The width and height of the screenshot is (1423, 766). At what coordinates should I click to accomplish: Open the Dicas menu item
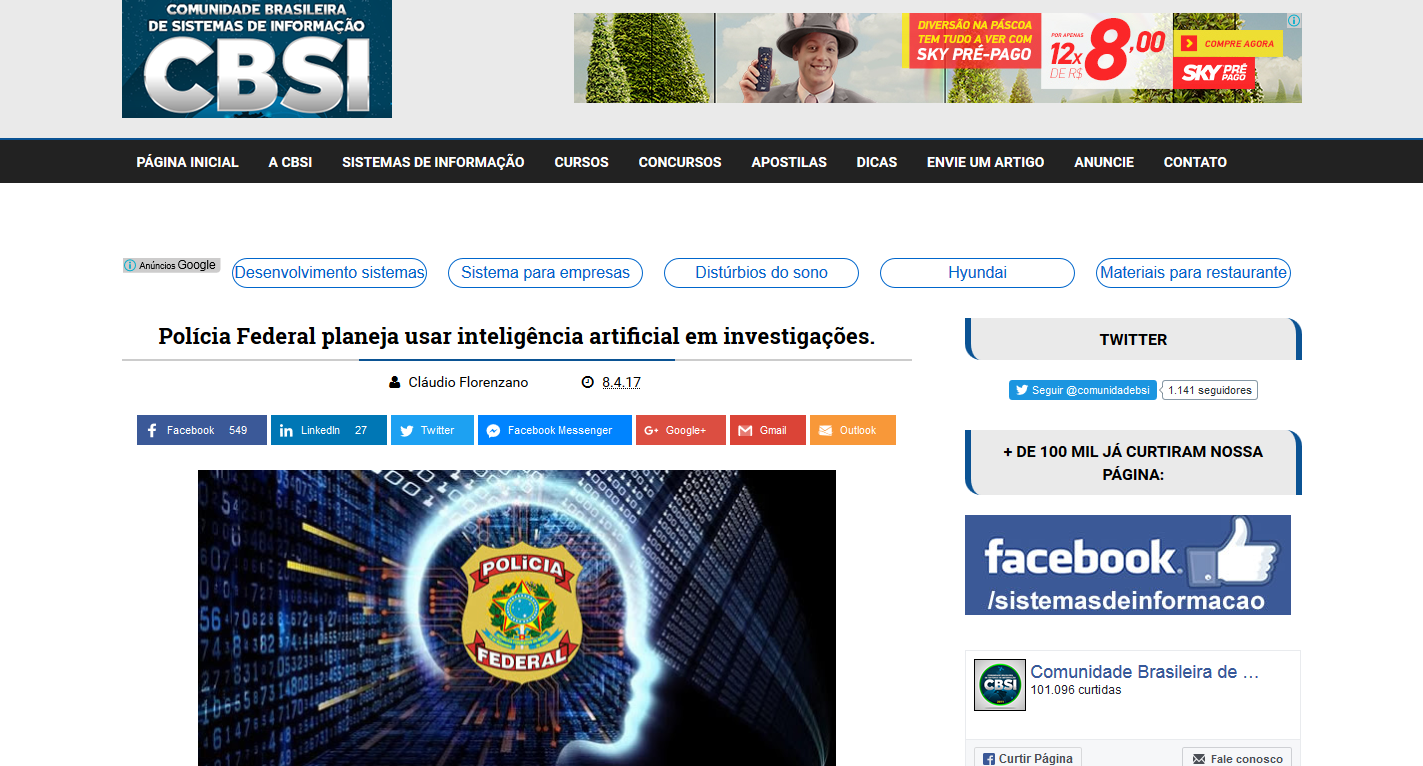(x=877, y=162)
